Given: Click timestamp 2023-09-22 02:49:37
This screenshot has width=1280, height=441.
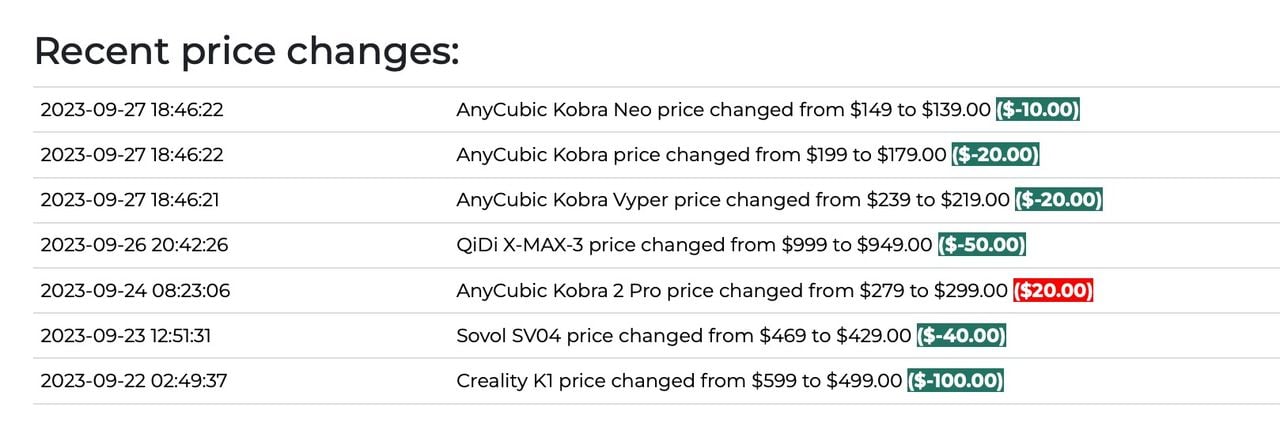Looking at the screenshot, I should coord(132,380).
